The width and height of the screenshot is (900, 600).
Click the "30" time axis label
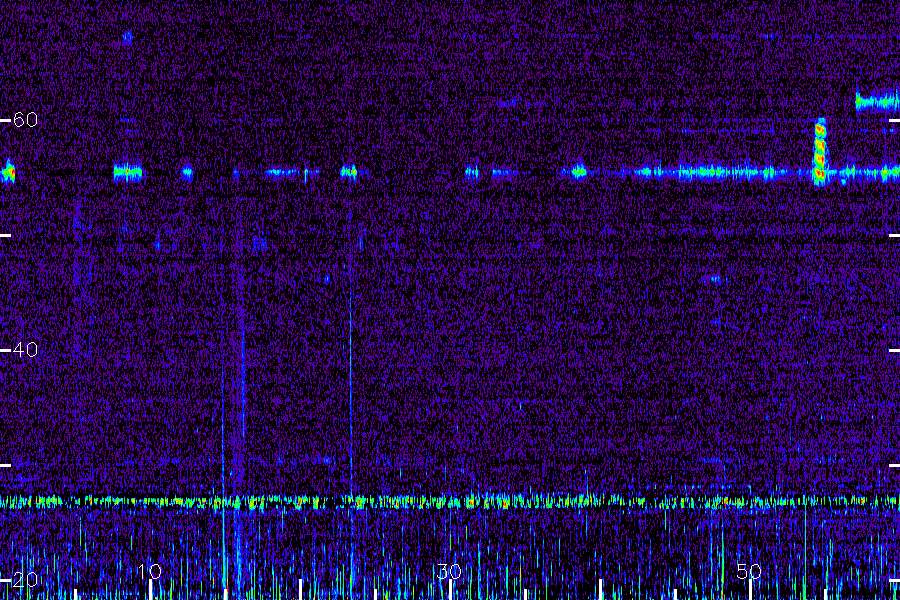pyautogui.click(x=449, y=571)
